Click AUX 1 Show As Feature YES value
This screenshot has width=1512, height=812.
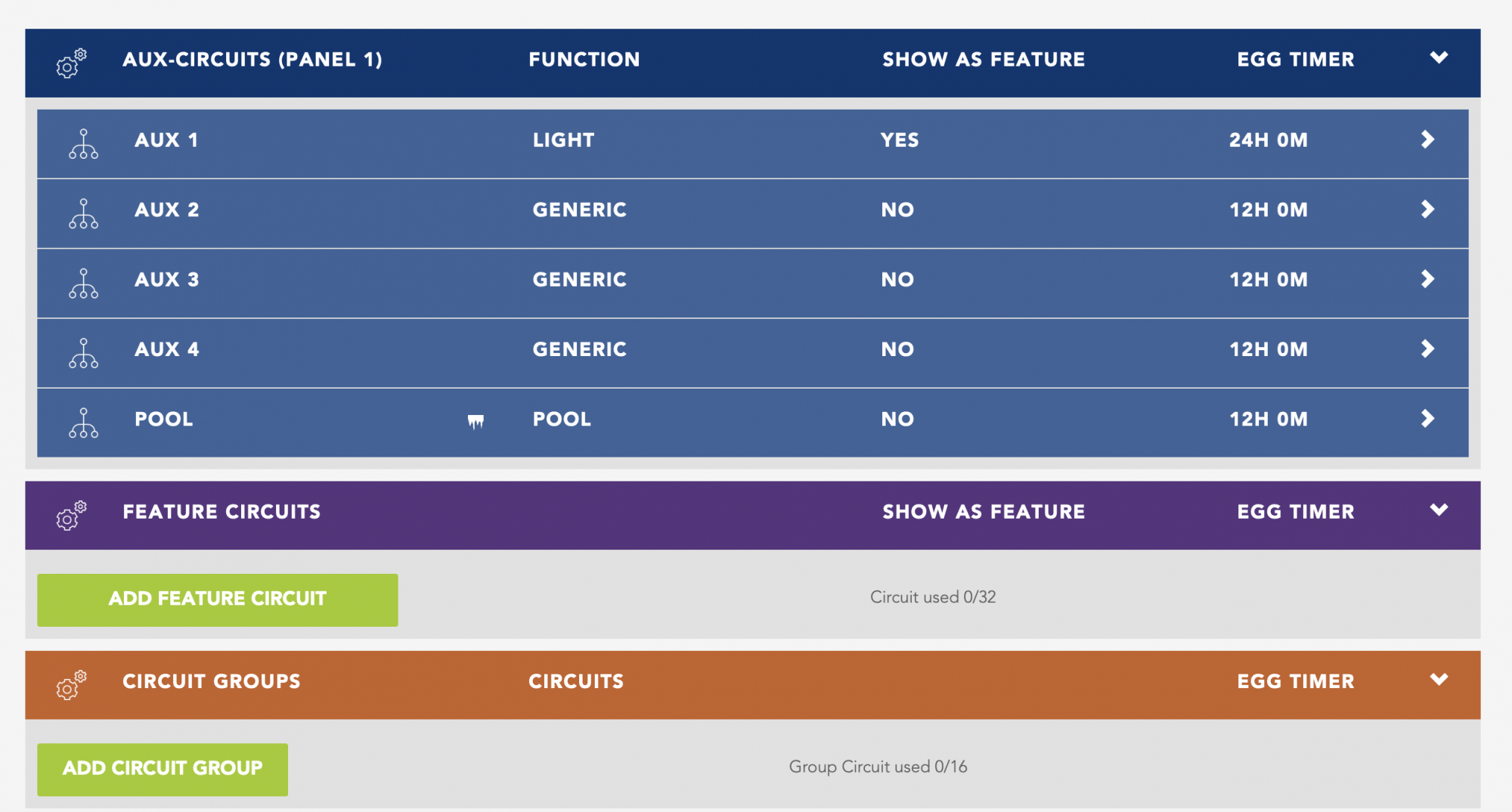tap(900, 140)
